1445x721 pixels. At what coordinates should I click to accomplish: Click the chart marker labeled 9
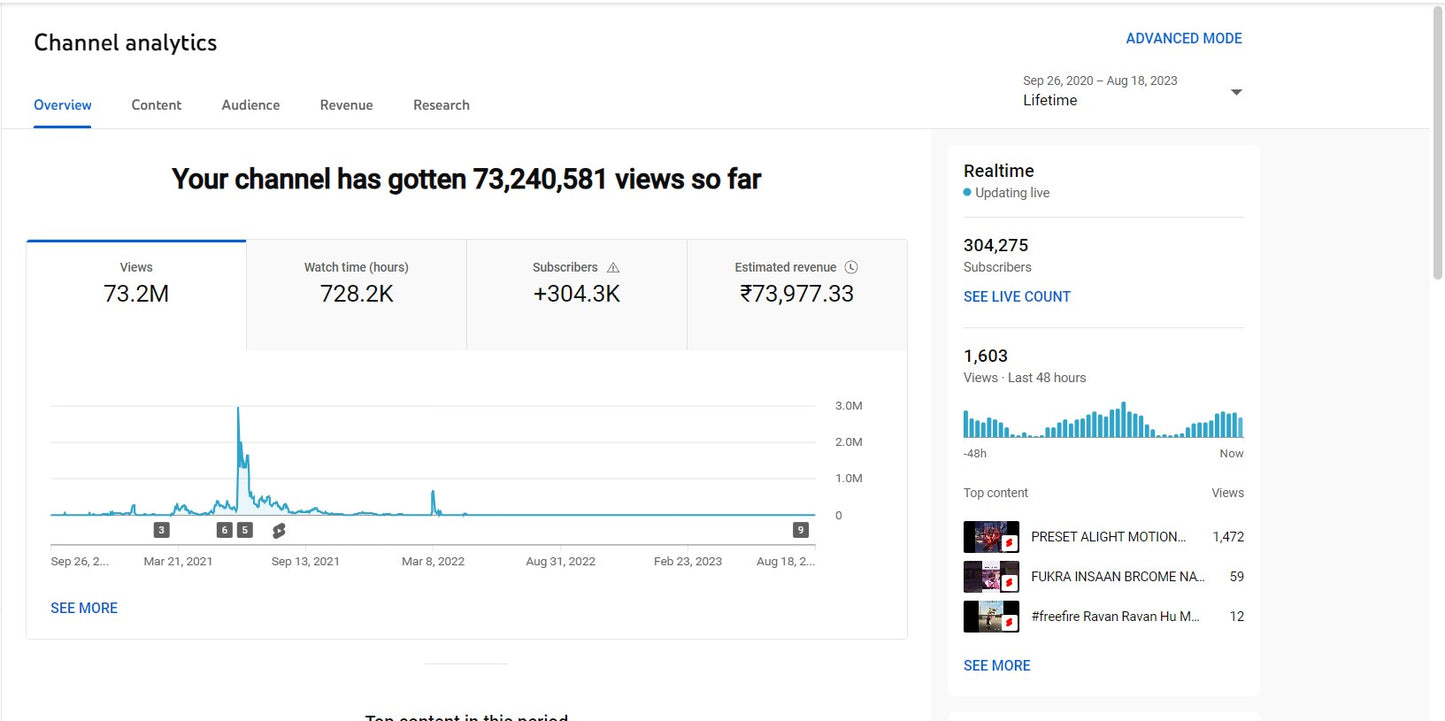point(800,530)
